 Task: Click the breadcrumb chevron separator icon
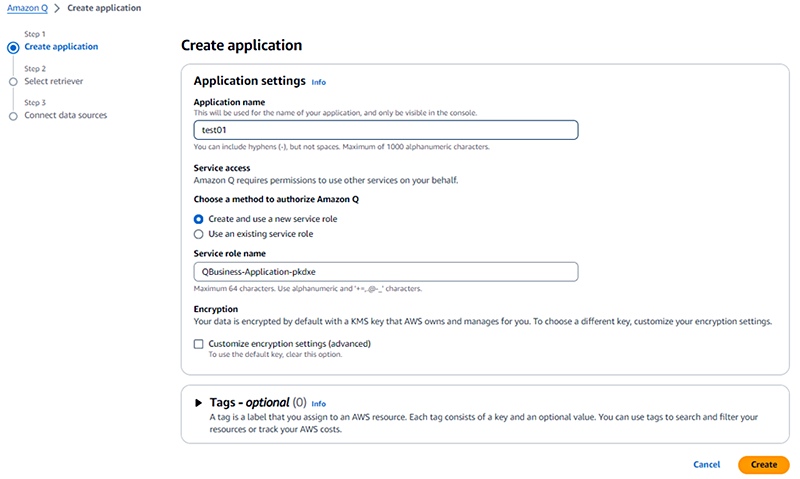point(57,8)
